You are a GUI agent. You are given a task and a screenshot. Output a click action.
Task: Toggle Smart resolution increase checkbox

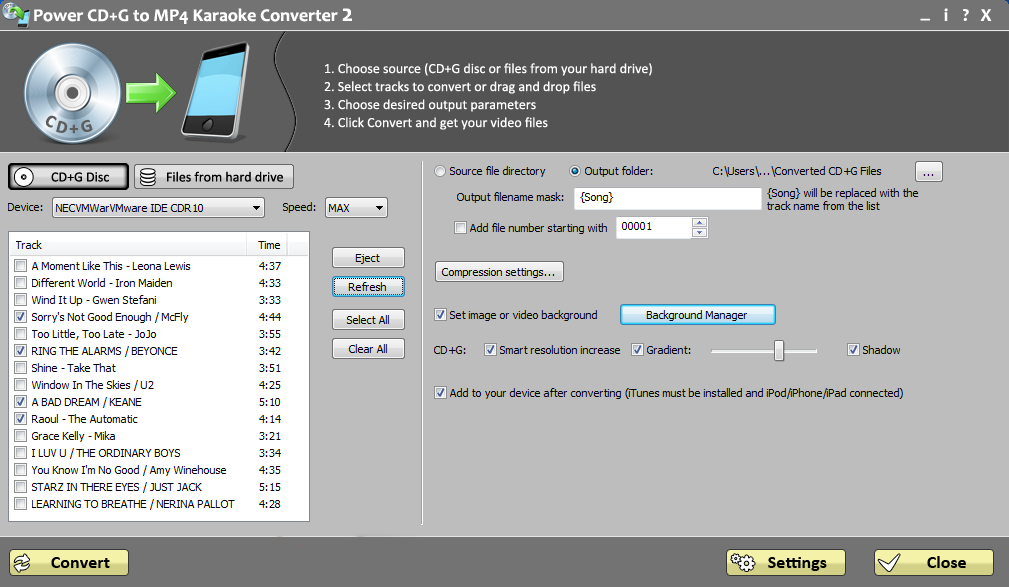click(490, 349)
